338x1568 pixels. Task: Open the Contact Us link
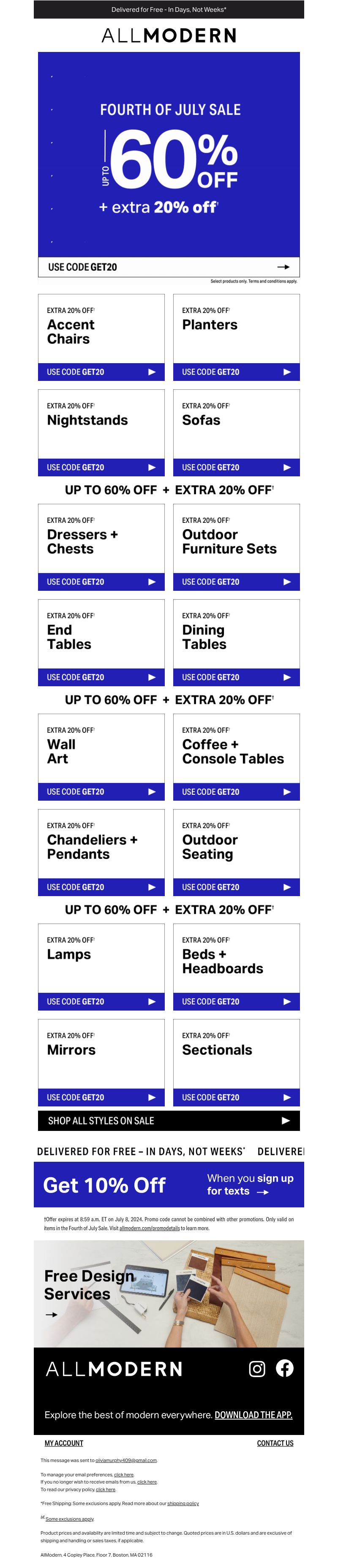(x=275, y=1443)
